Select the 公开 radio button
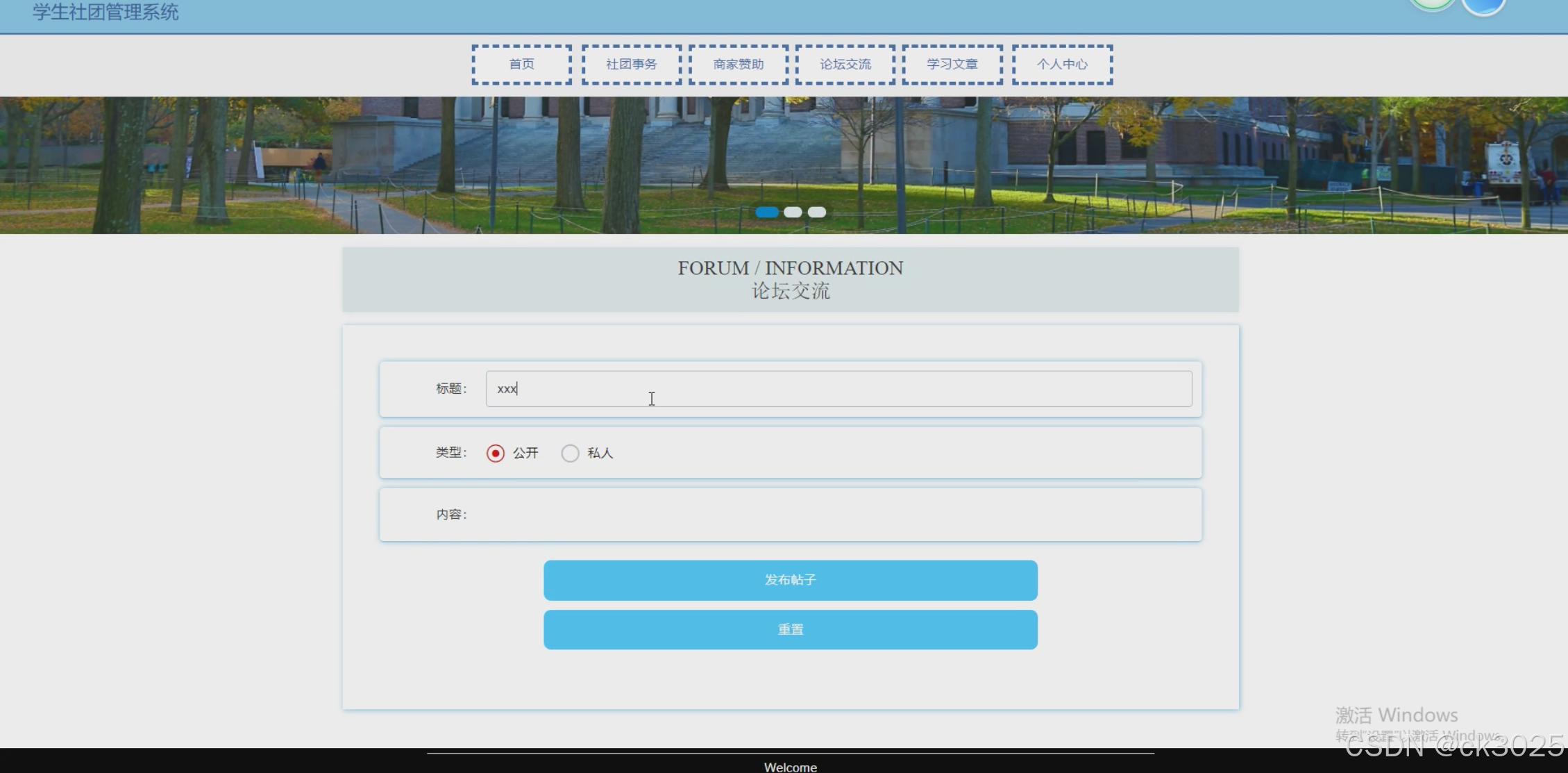Screen dimensions: 1568x773 coord(496,454)
